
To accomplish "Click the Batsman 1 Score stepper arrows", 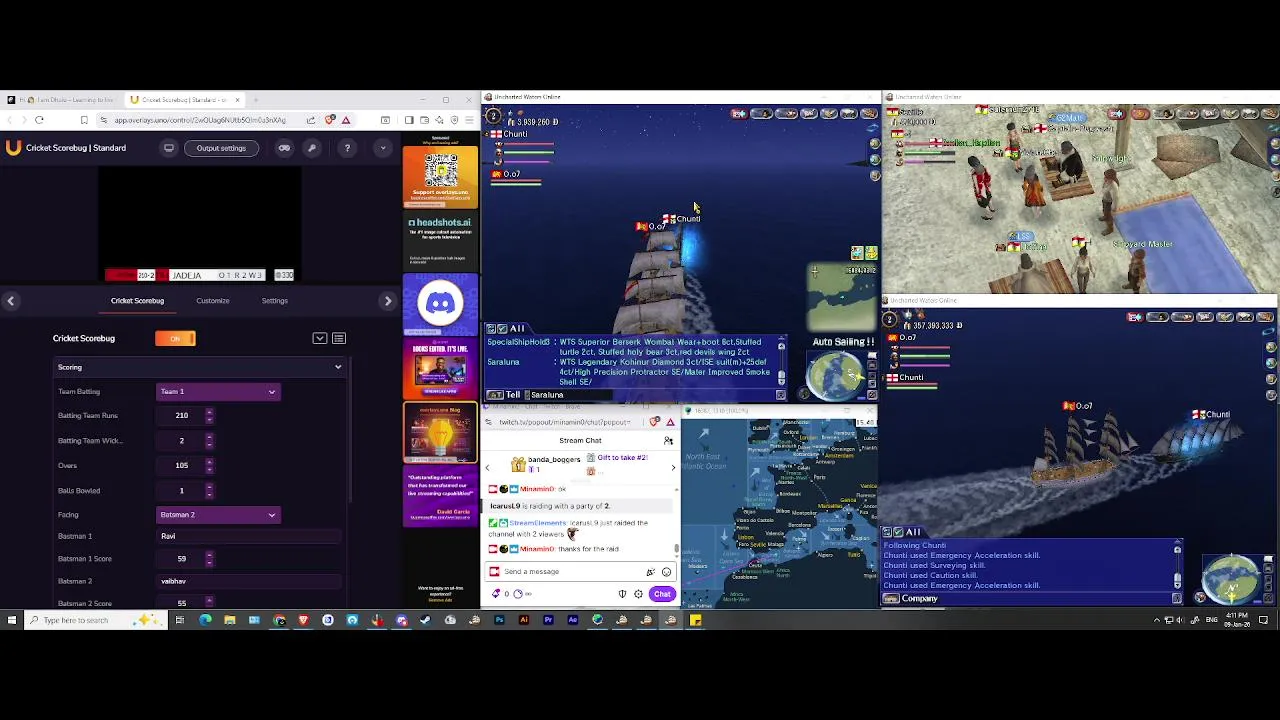I will click(x=209, y=558).
